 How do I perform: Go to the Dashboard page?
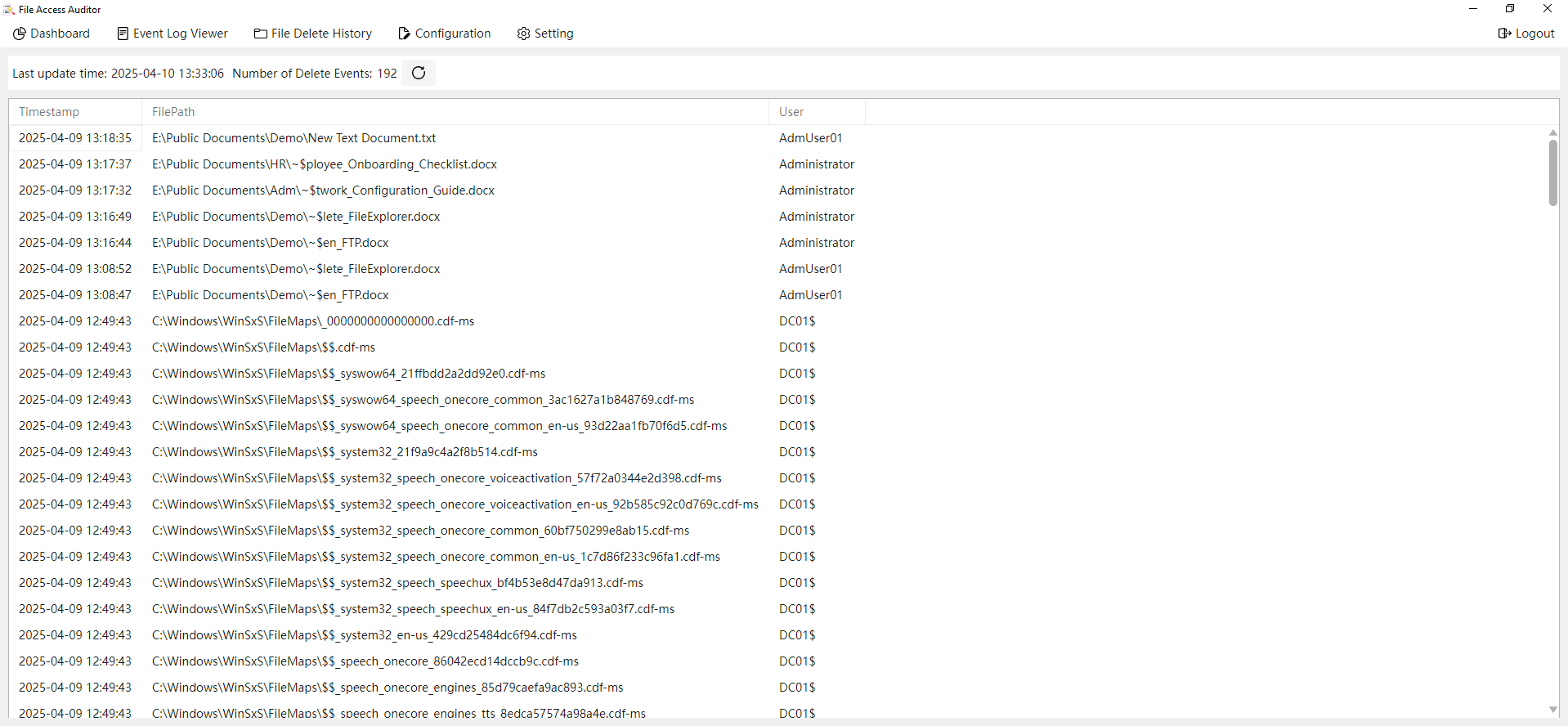(x=60, y=34)
